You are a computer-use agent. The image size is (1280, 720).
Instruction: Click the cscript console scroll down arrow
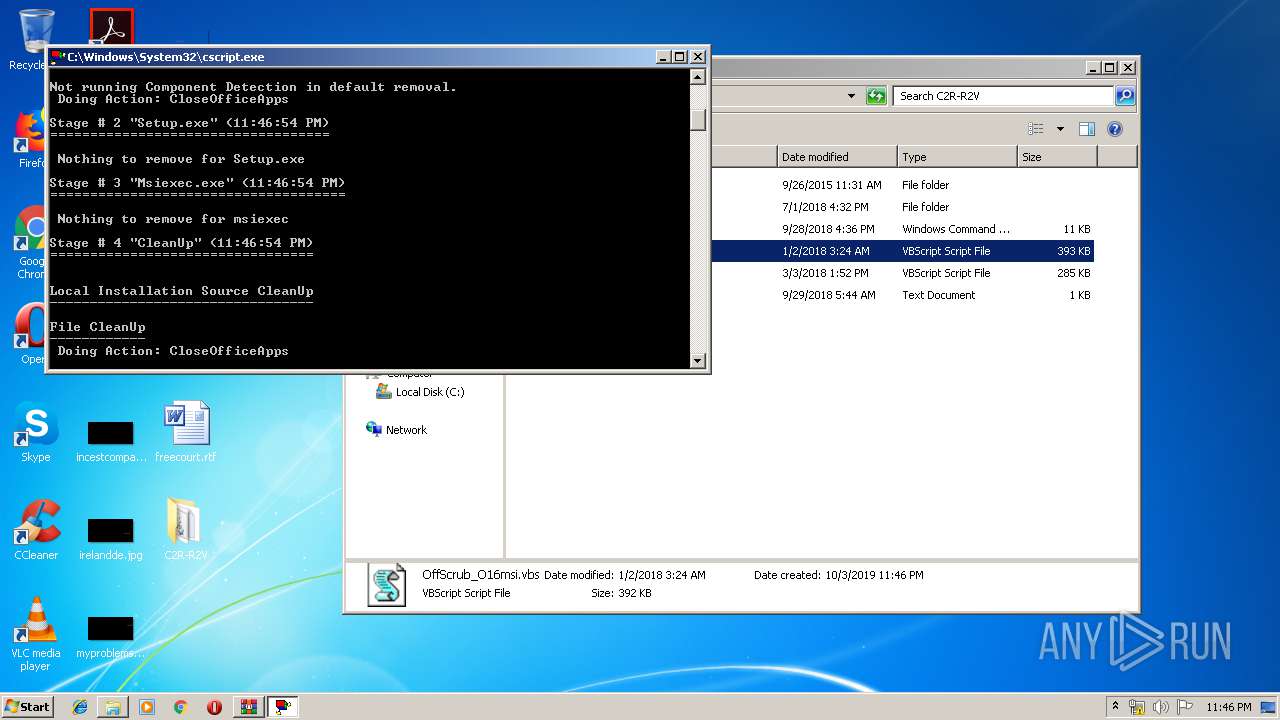698,360
